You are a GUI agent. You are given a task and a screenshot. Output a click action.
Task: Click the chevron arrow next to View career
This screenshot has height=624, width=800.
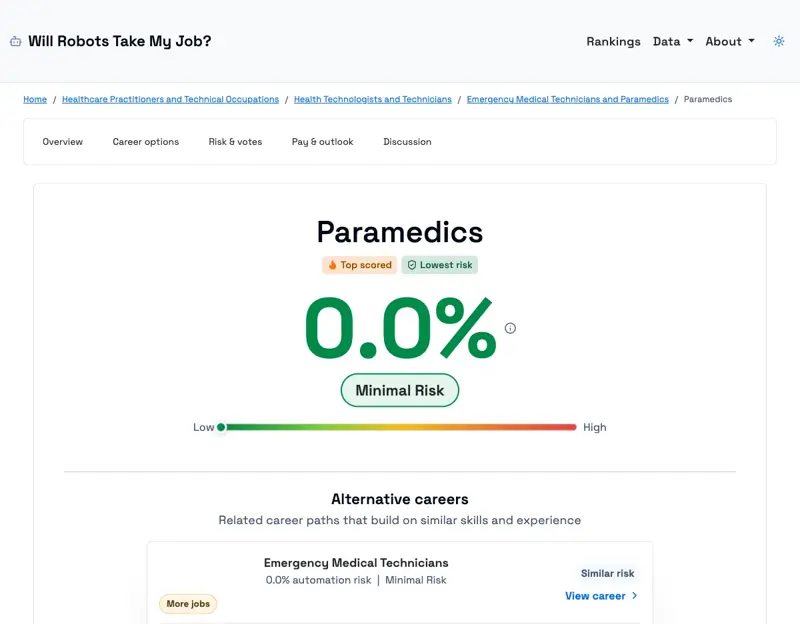click(x=634, y=595)
